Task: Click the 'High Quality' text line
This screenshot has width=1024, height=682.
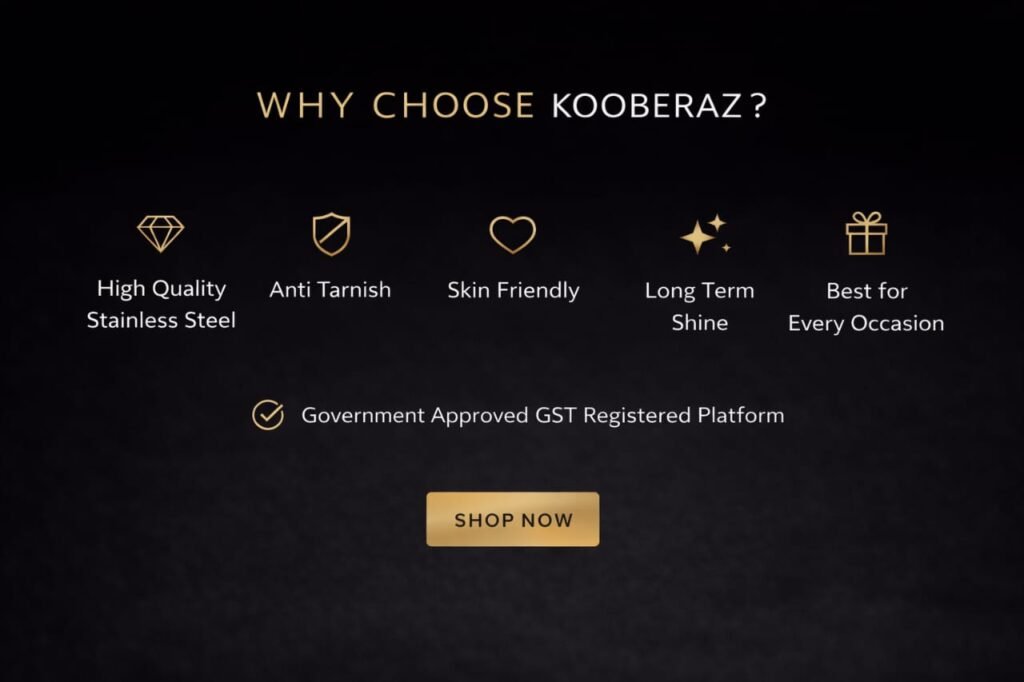Action: [161, 289]
